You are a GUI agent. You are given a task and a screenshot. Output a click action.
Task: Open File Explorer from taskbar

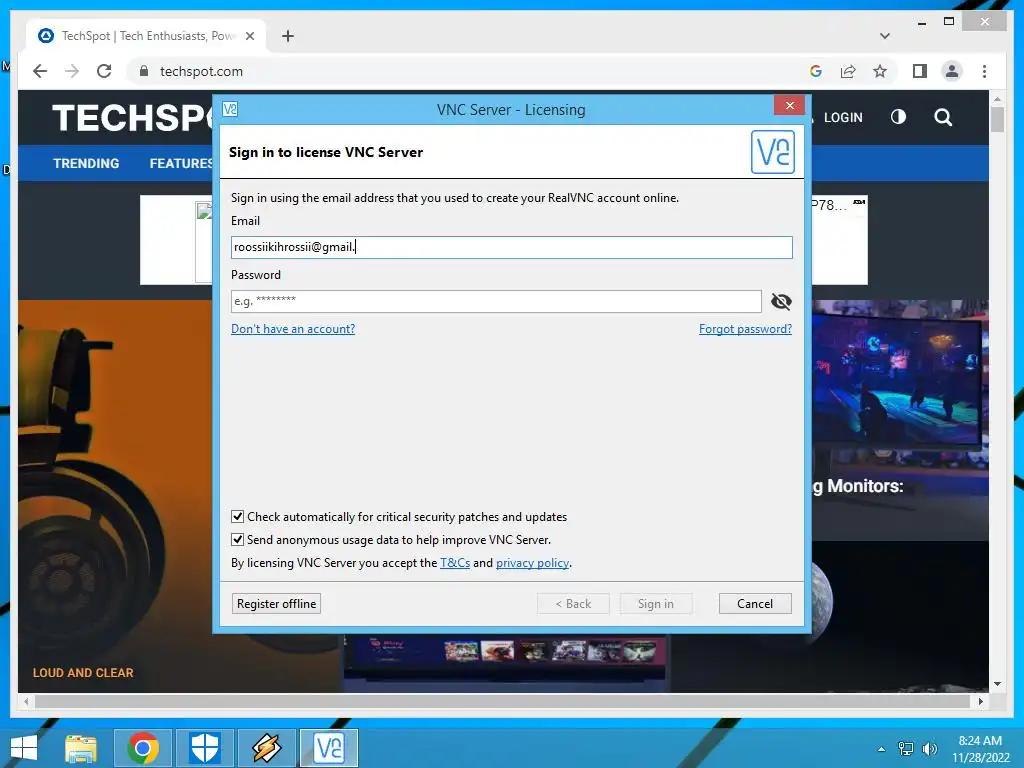coord(81,748)
